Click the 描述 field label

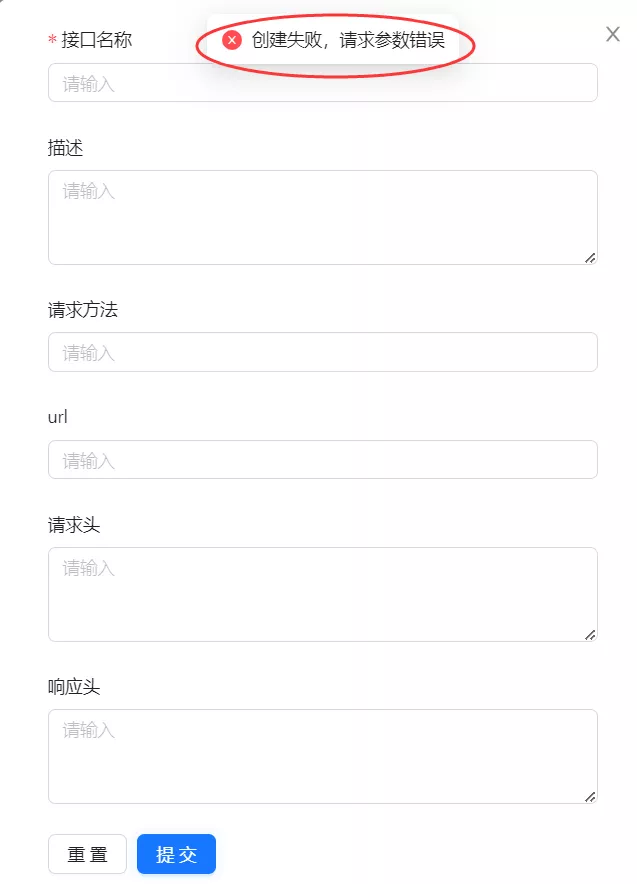(x=65, y=148)
